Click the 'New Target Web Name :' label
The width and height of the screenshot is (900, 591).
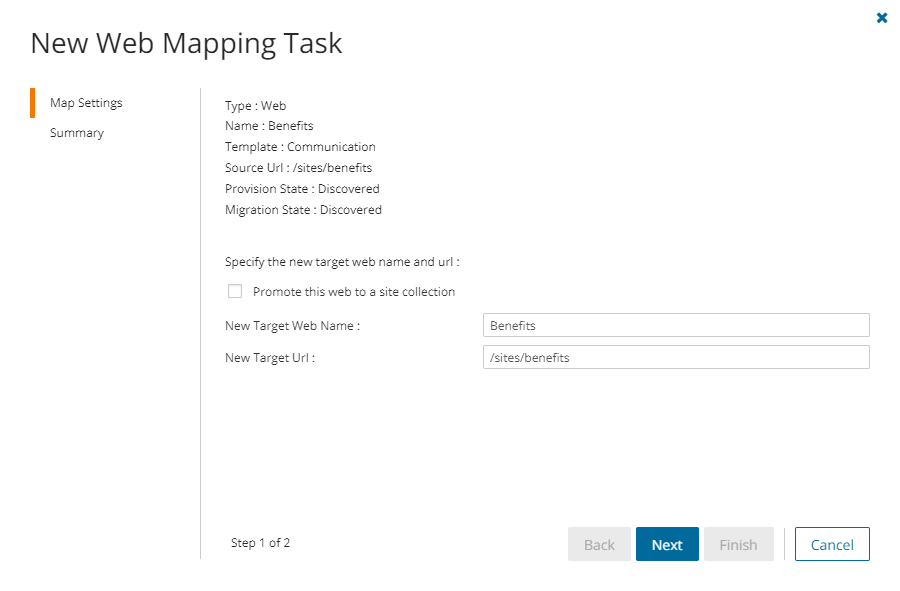point(292,326)
